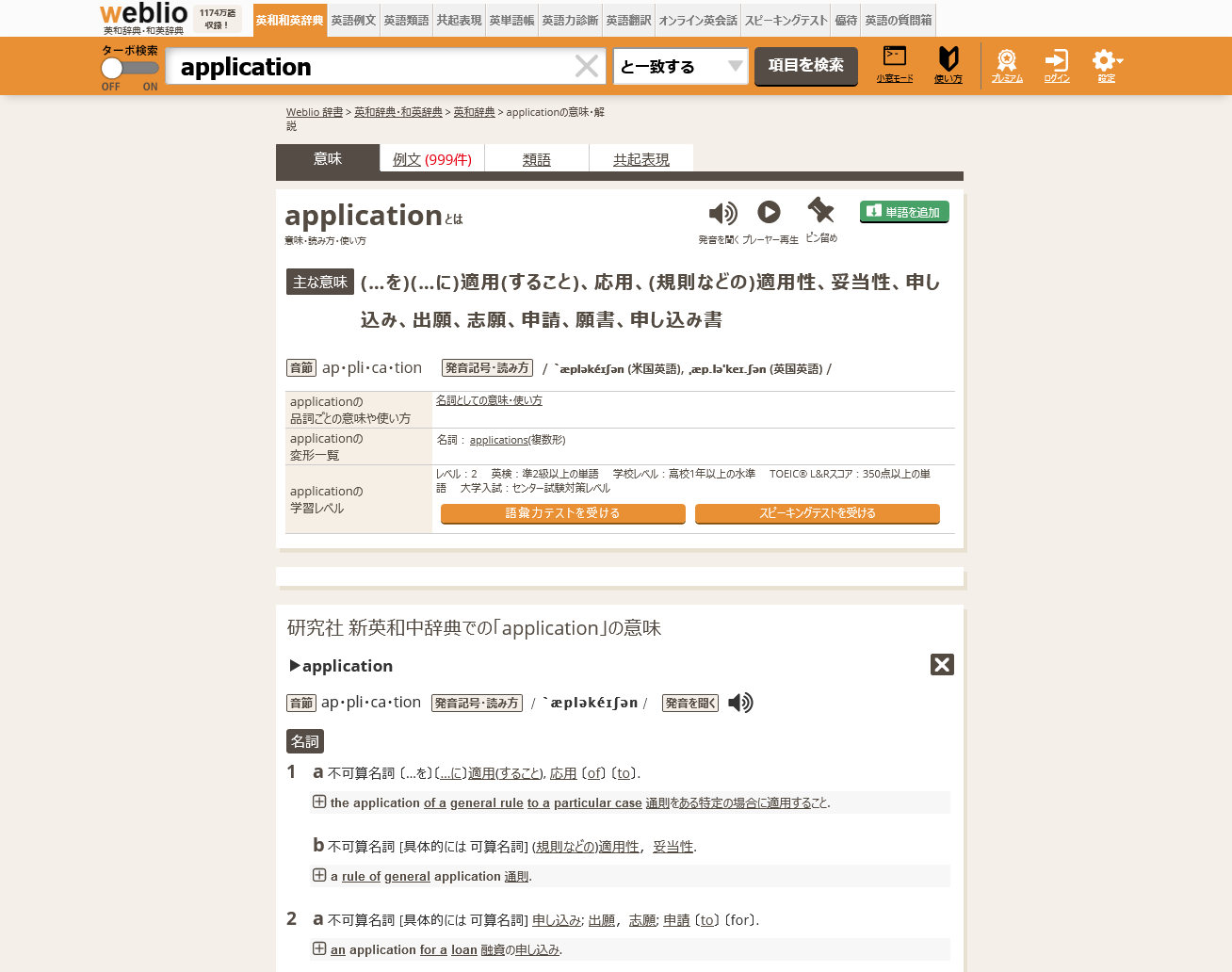Click the speaker icon to hear pronunciation
1232x972 pixels.
721,214
